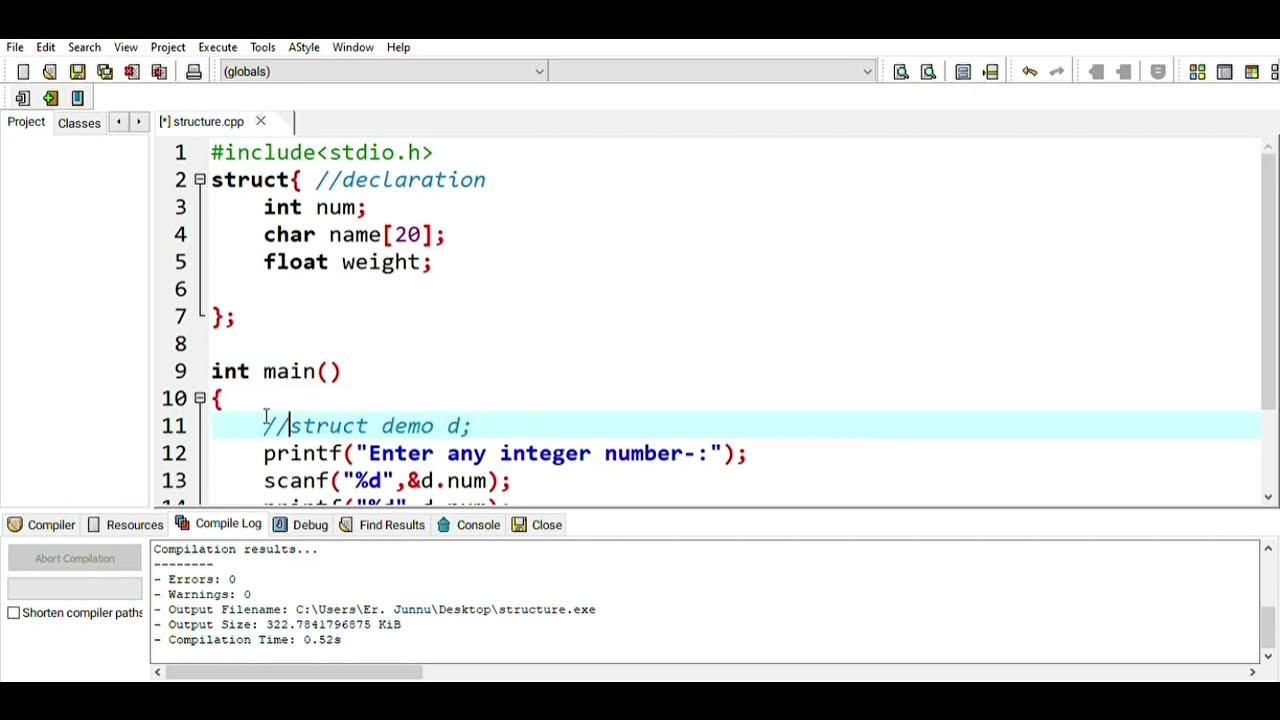Click the Close tab in bottom panel

point(537,524)
